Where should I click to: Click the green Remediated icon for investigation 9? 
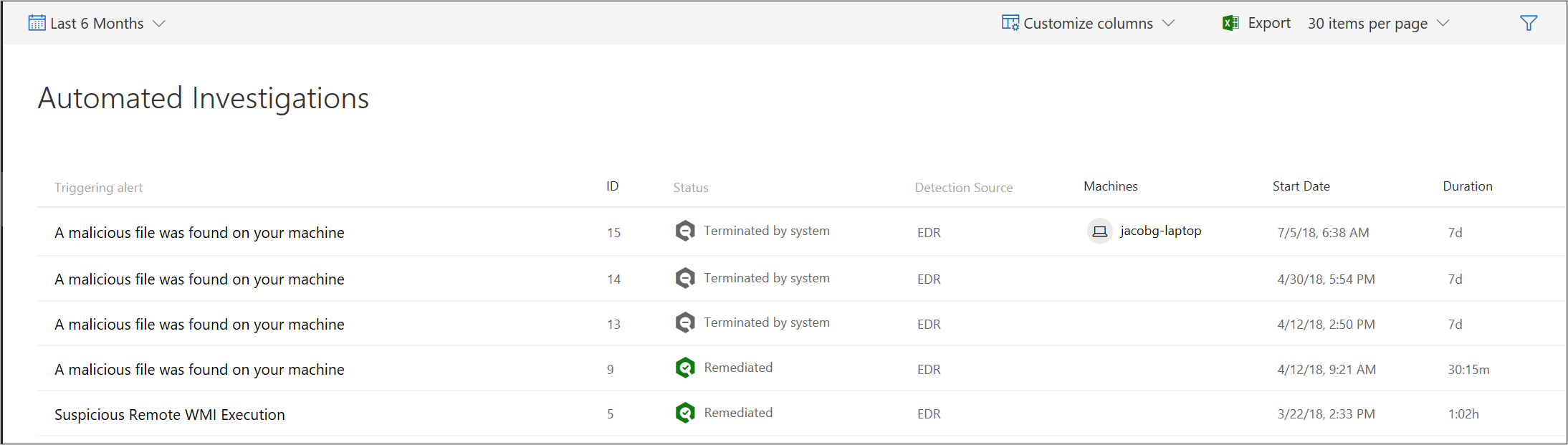tap(685, 368)
